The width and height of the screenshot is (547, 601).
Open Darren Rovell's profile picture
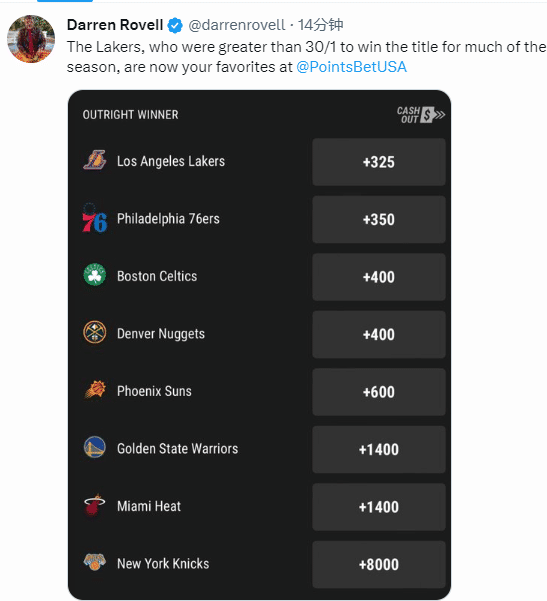coord(31,39)
